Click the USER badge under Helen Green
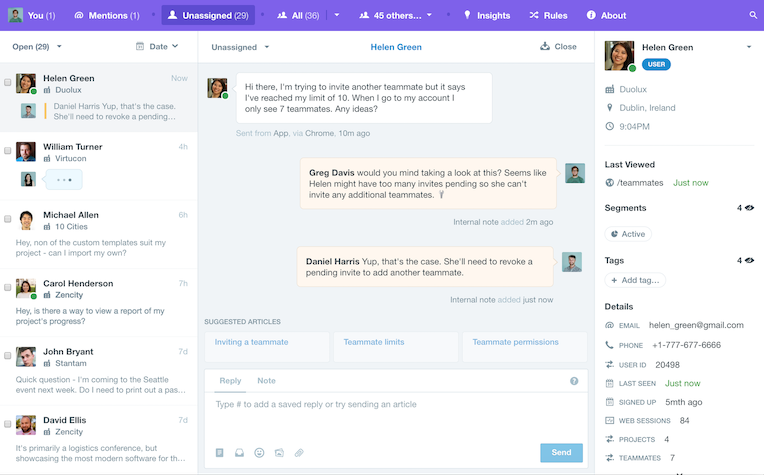764x475 pixels. tap(656, 64)
